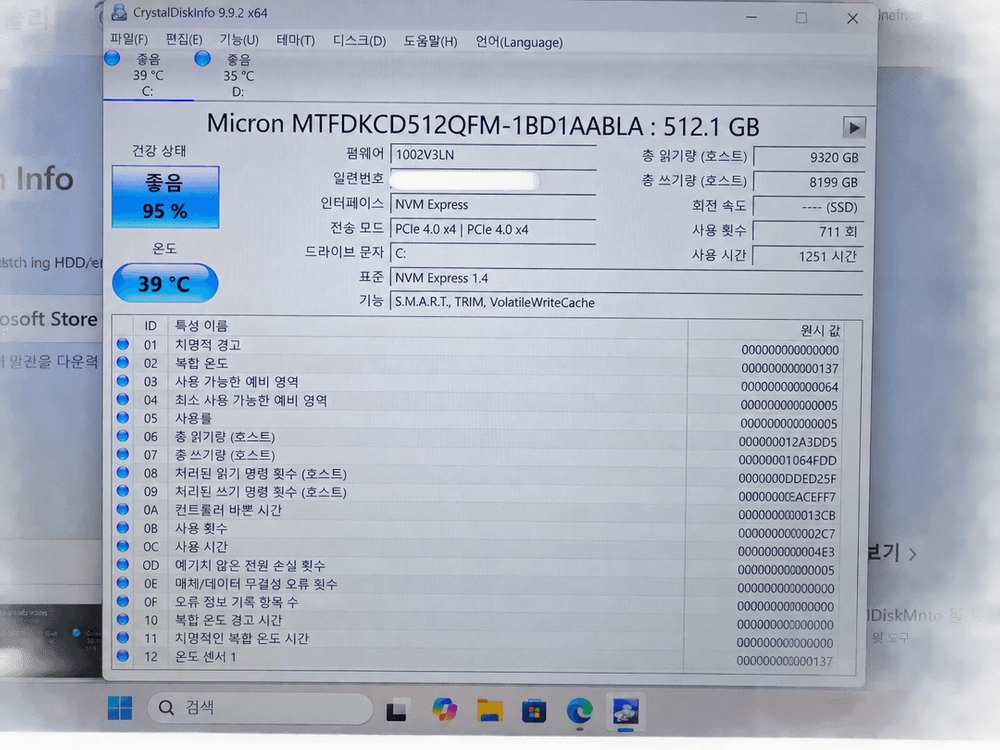
Task: Open Task View from the taskbar
Action: (x=397, y=710)
